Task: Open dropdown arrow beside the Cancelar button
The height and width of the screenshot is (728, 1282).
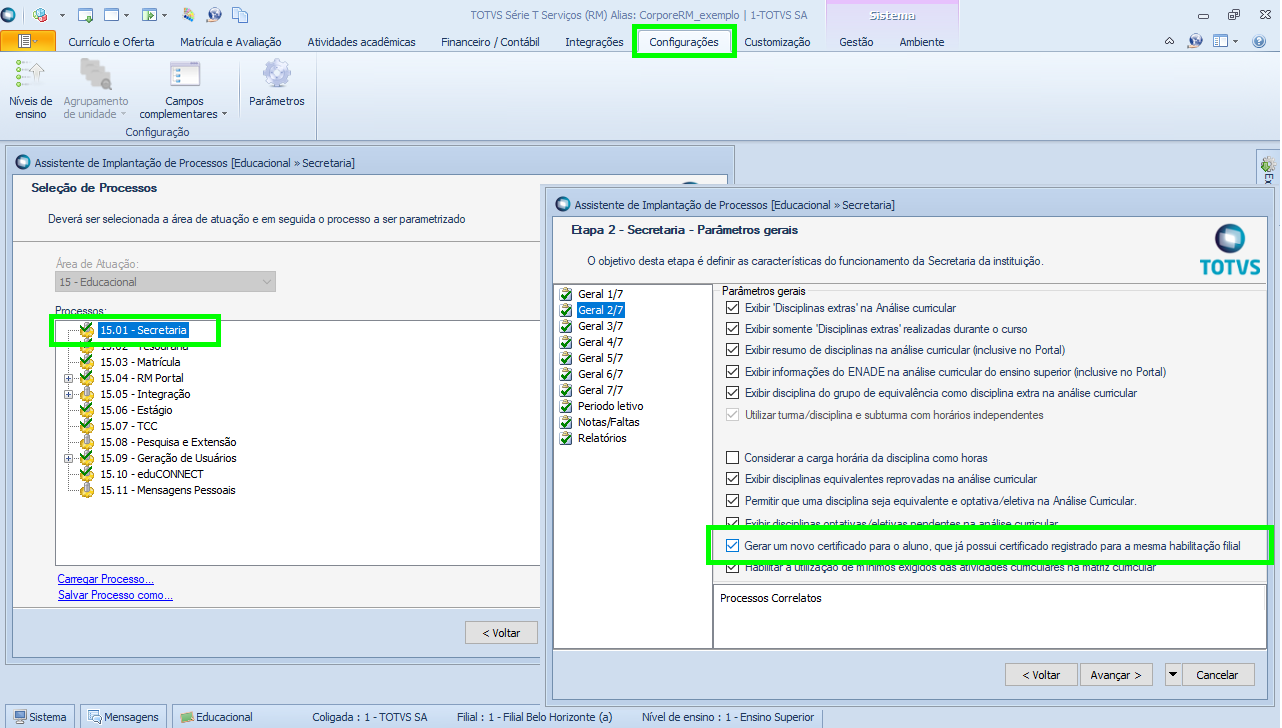Action: (x=1172, y=675)
